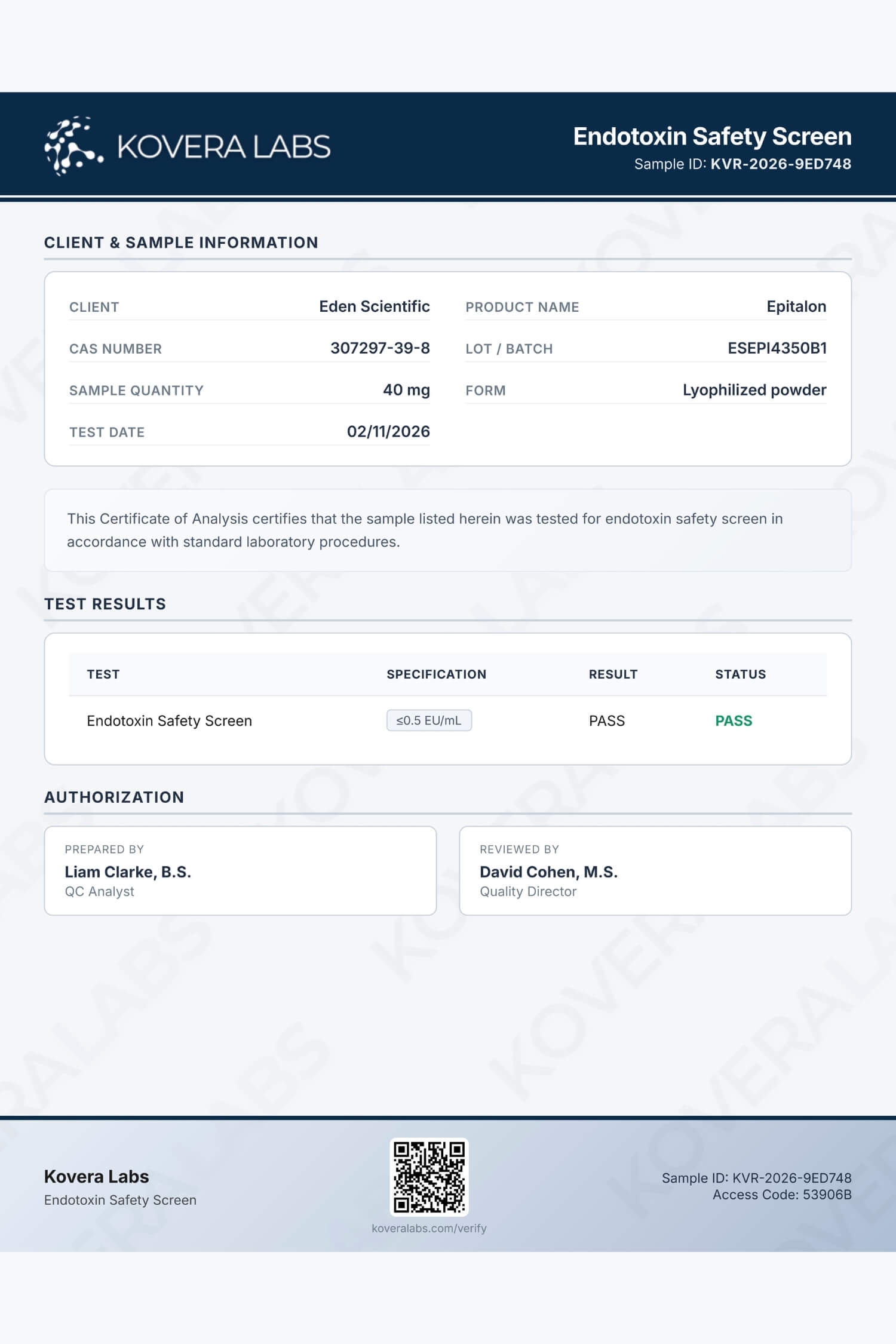Click the Lyophilized powder form value
This screenshot has width=896, height=1344.
pos(754,390)
